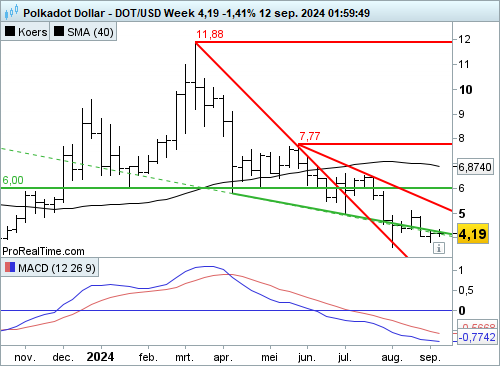The image size is (500, 366).
Task: Open the SMA (40) indicator settings
Action: [83, 32]
